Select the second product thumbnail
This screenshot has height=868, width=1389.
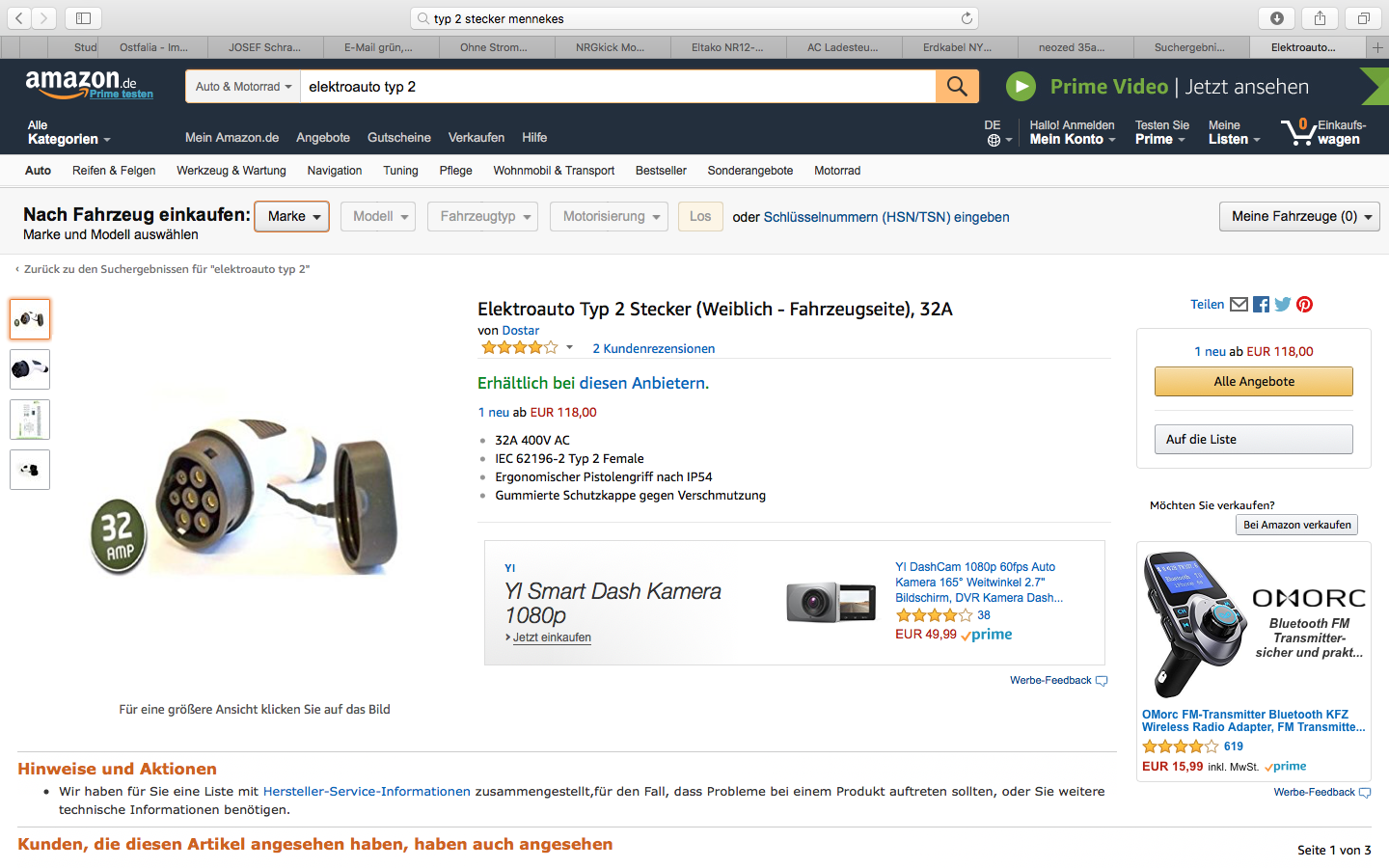click(30, 369)
